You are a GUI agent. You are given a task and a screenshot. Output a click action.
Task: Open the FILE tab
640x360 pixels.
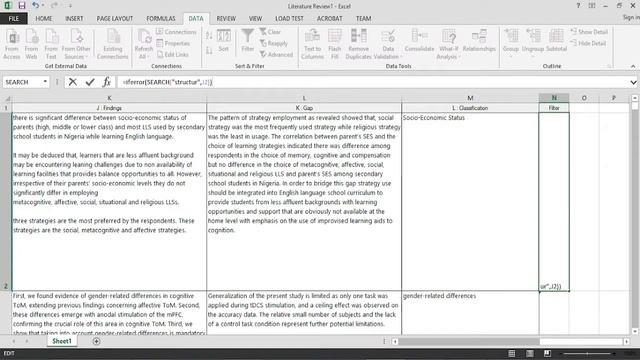[x=14, y=18]
